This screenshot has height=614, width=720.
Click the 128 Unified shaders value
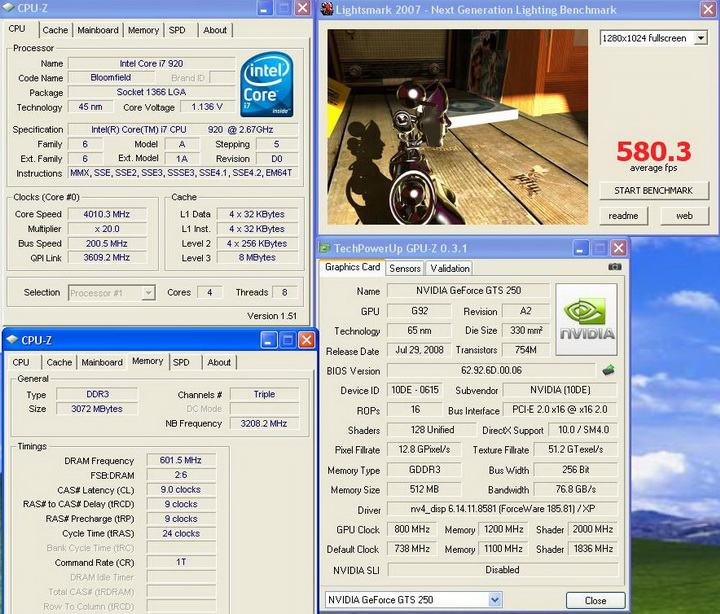[x=432, y=430]
